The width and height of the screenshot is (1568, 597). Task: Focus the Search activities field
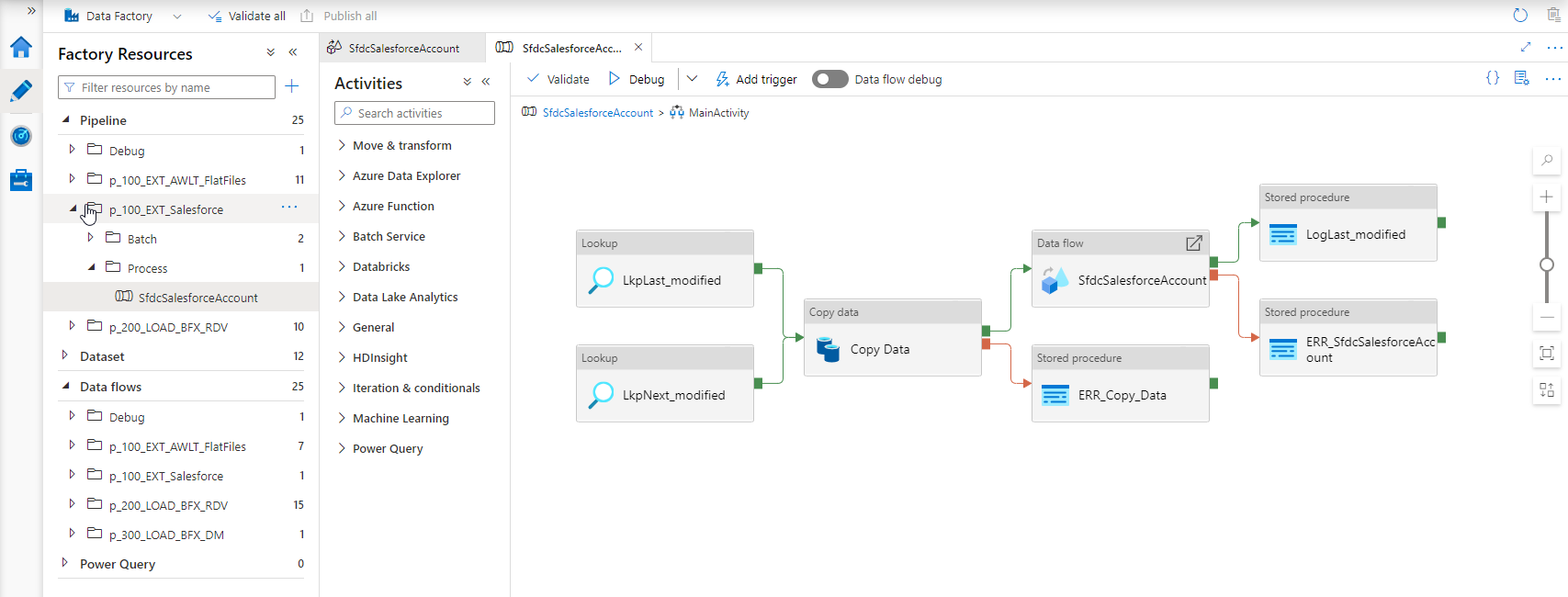[414, 113]
